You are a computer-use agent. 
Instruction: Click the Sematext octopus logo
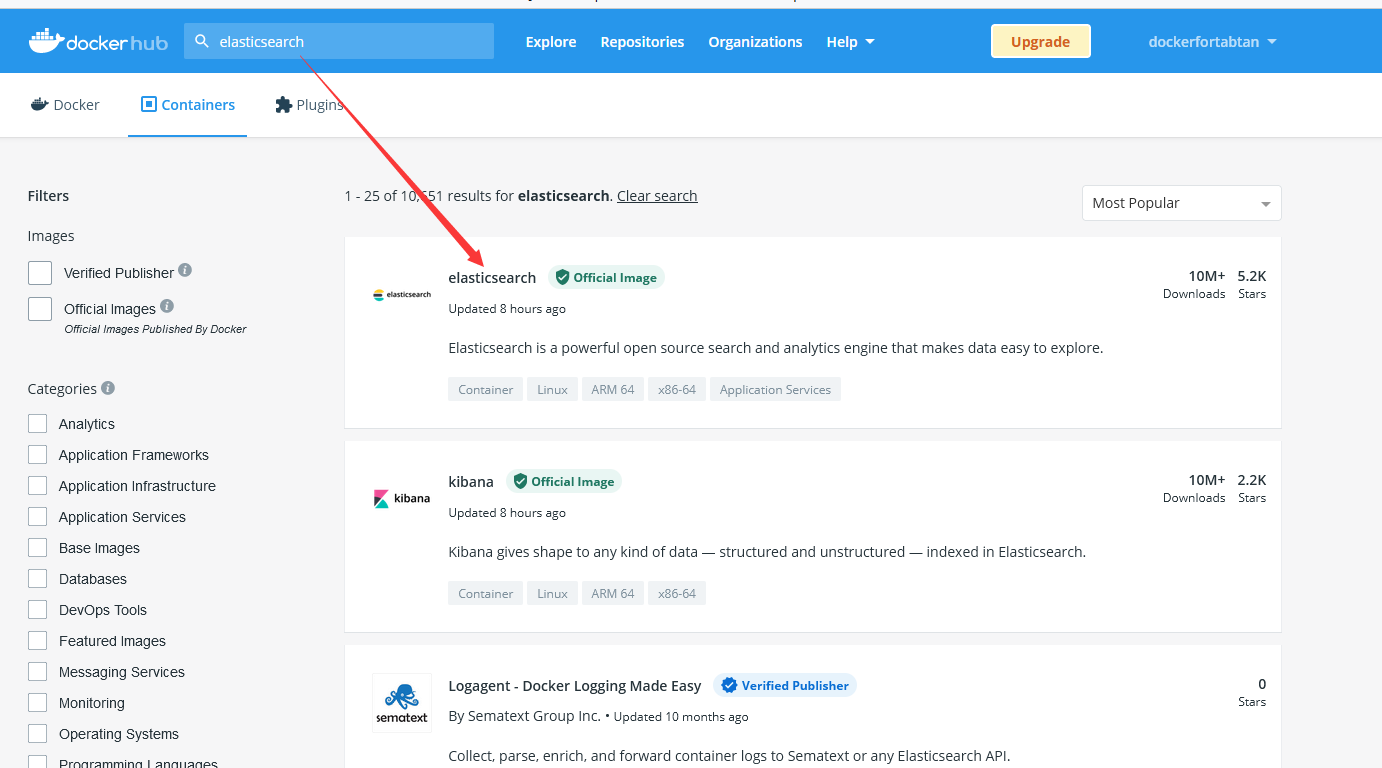point(402,703)
